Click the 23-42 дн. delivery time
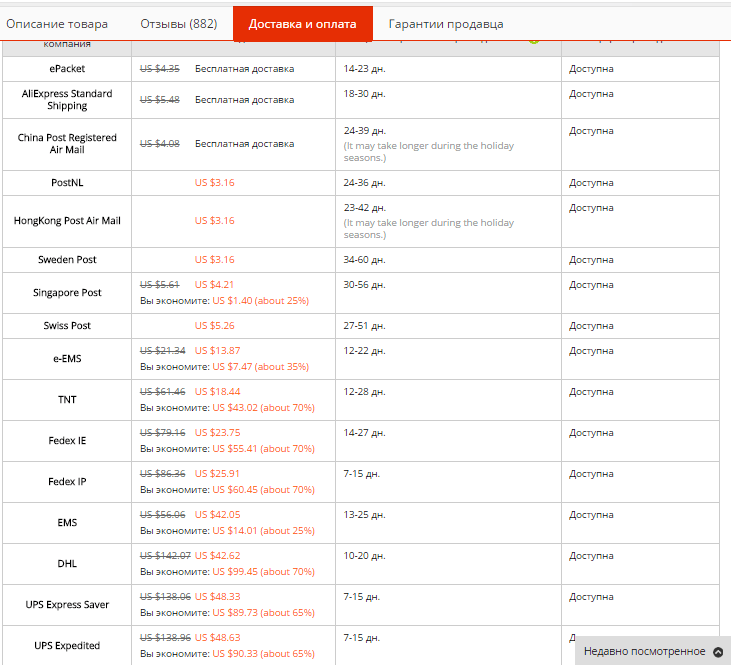The height and width of the screenshot is (665, 731). [x=365, y=208]
